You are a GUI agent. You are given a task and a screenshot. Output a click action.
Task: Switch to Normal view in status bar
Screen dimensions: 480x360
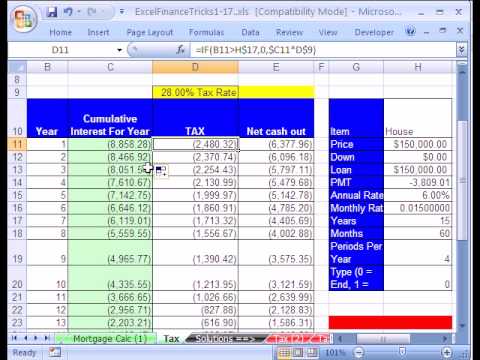284,352
